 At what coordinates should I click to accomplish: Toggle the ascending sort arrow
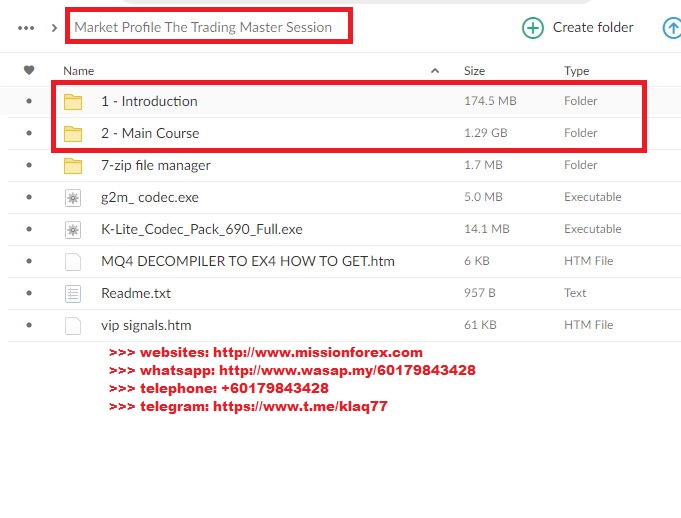tap(435, 71)
